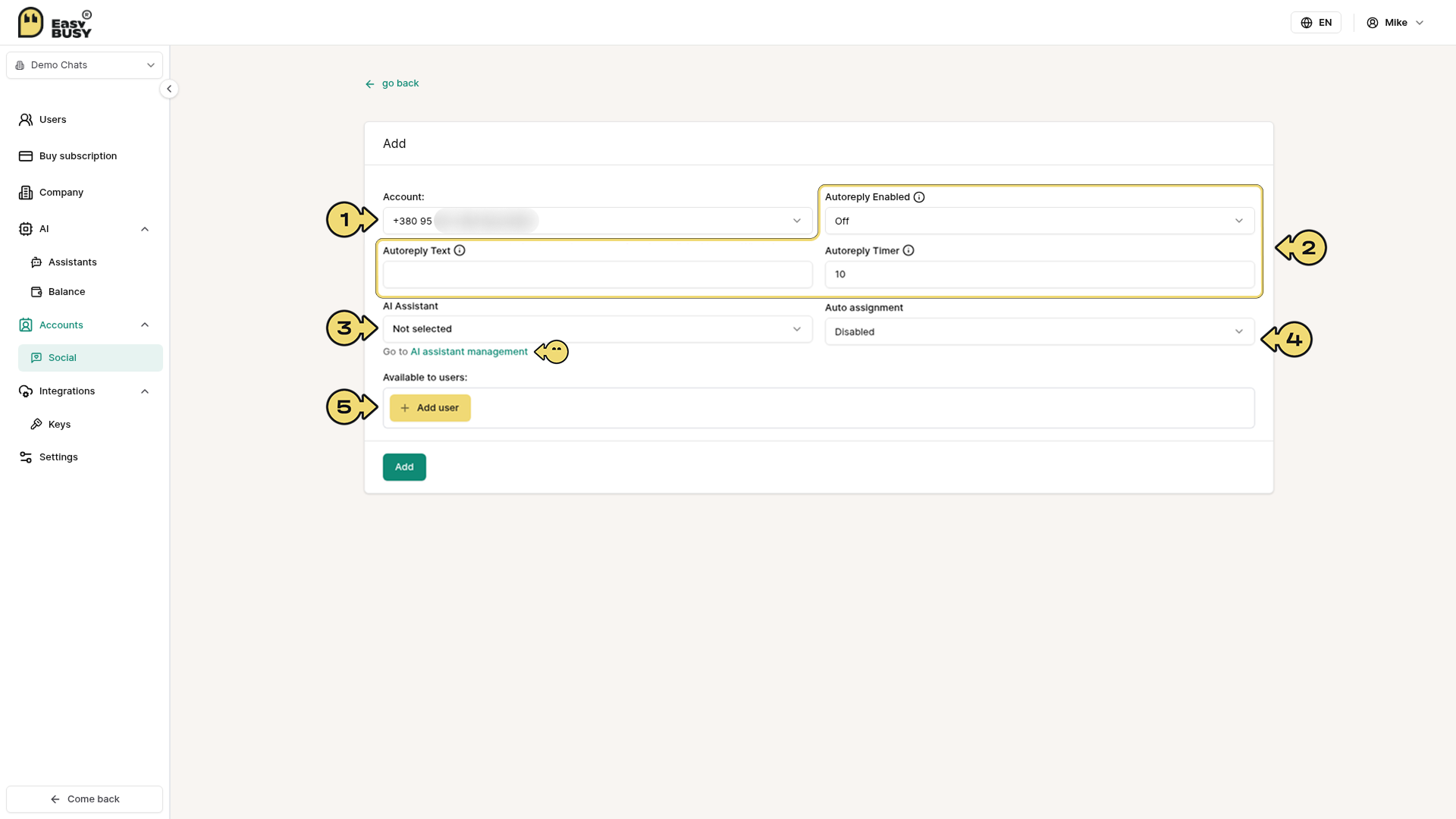Collapse the AI section chevron
Screen dimensions: 1456x819
[145, 229]
